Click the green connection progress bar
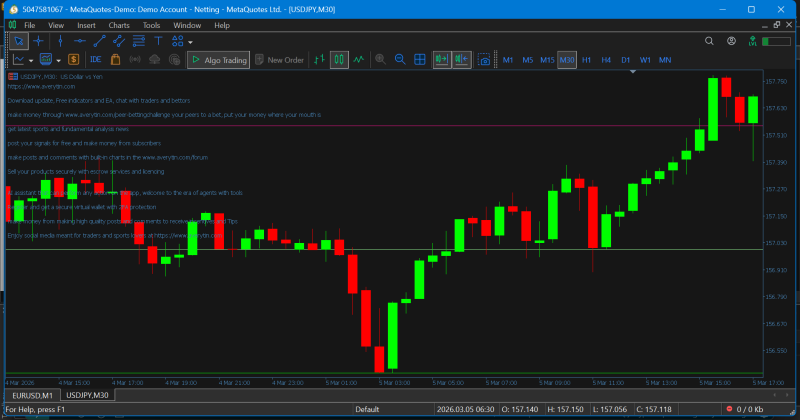 [776, 41]
